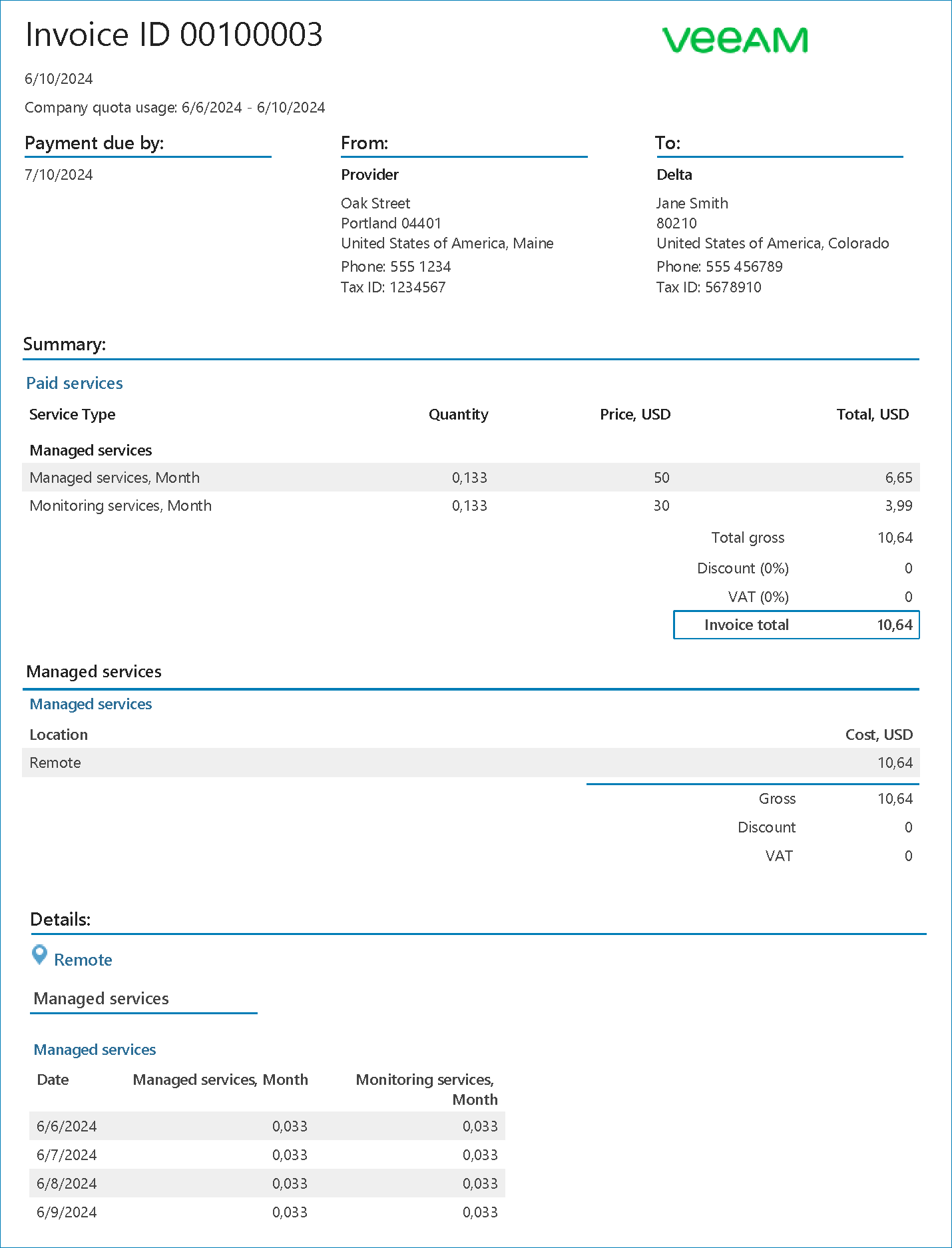The height and width of the screenshot is (1248, 952).
Task: Click the Remote location link in Details
Action: click(83, 960)
